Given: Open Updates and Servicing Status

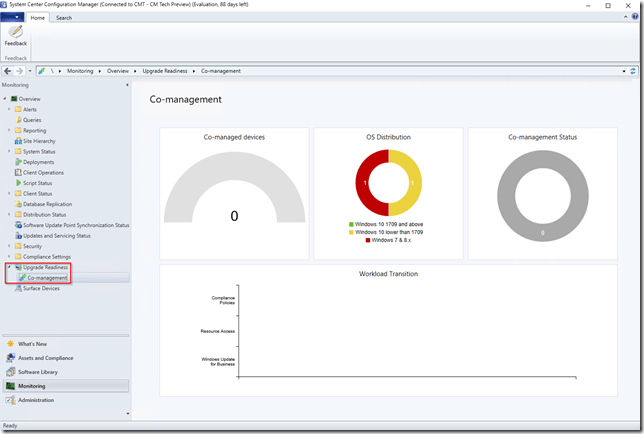Looking at the screenshot, I should [56, 236].
